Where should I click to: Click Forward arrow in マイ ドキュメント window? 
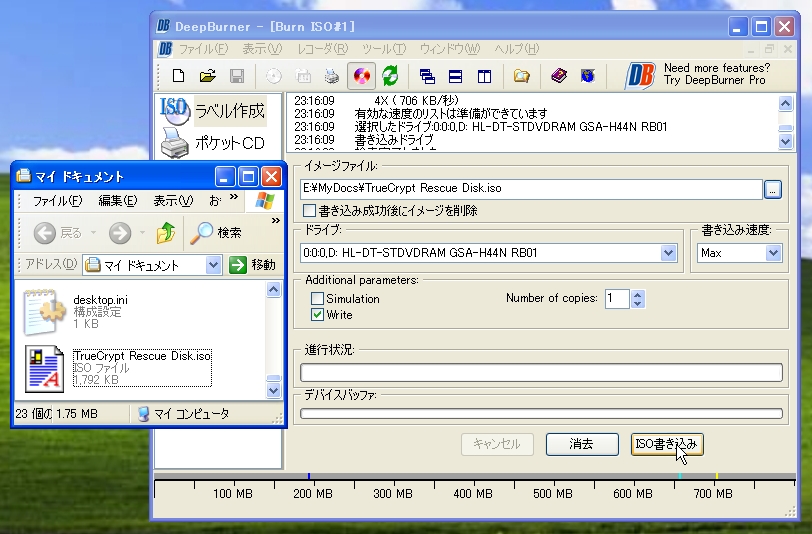click(120, 233)
